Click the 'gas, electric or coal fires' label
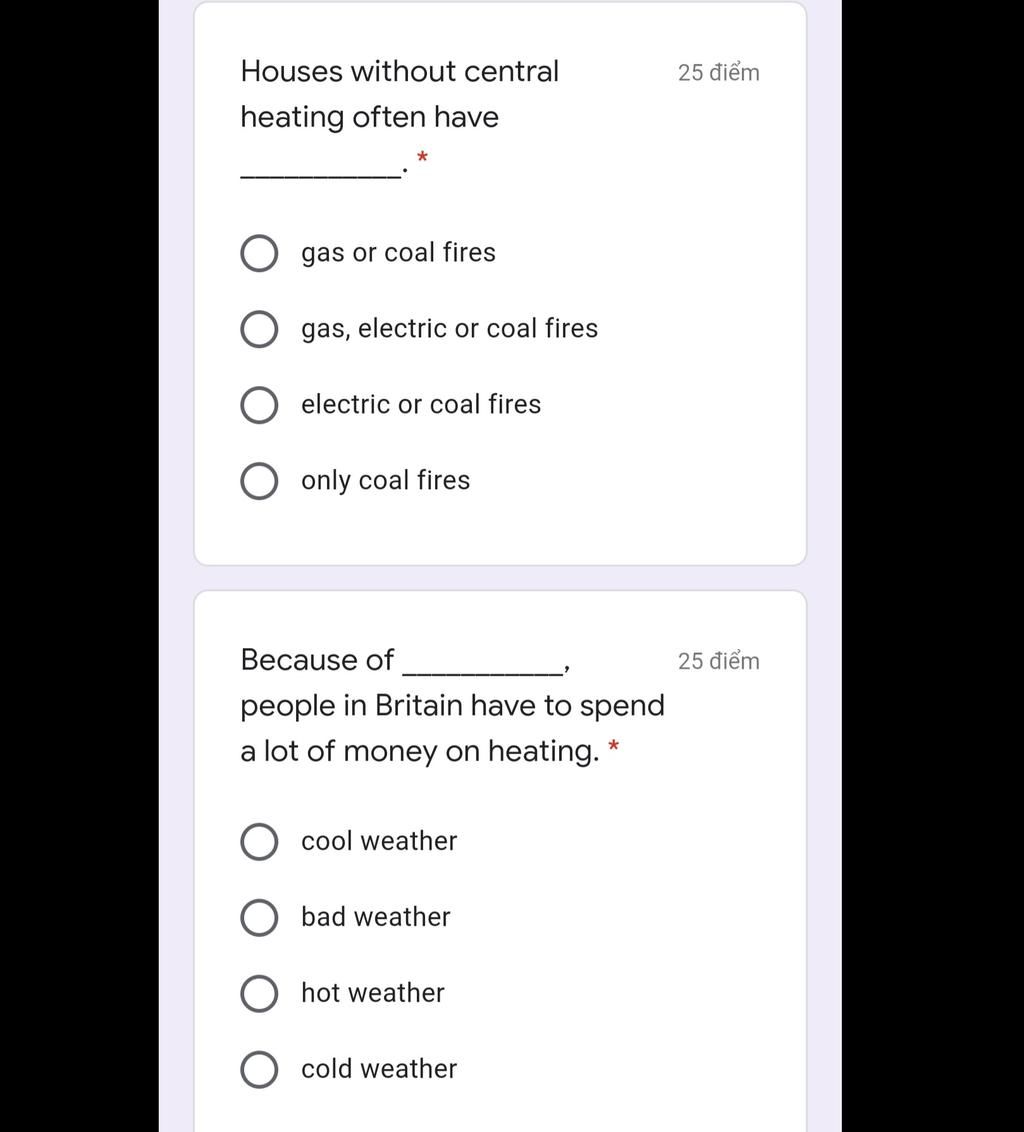The height and width of the screenshot is (1132, 1024). (x=449, y=328)
